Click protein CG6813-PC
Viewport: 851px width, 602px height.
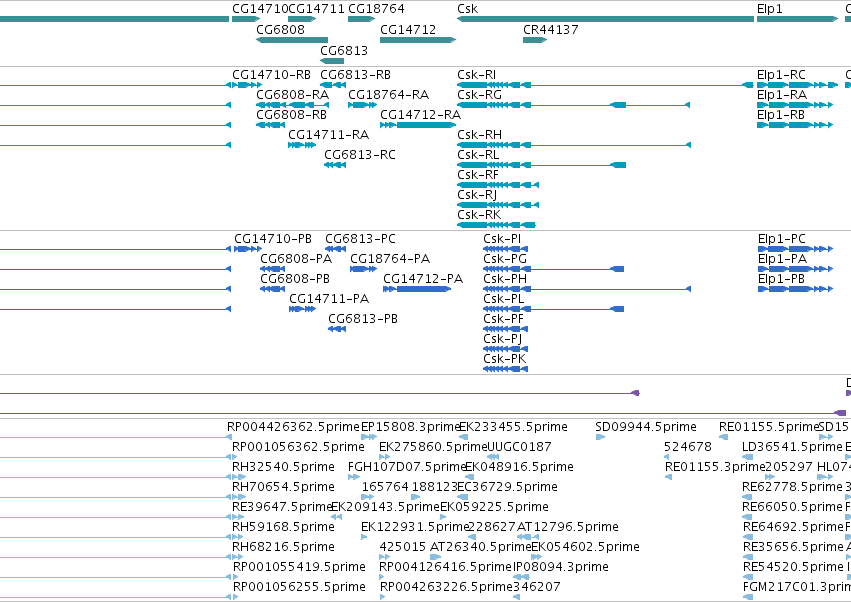tap(335, 249)
